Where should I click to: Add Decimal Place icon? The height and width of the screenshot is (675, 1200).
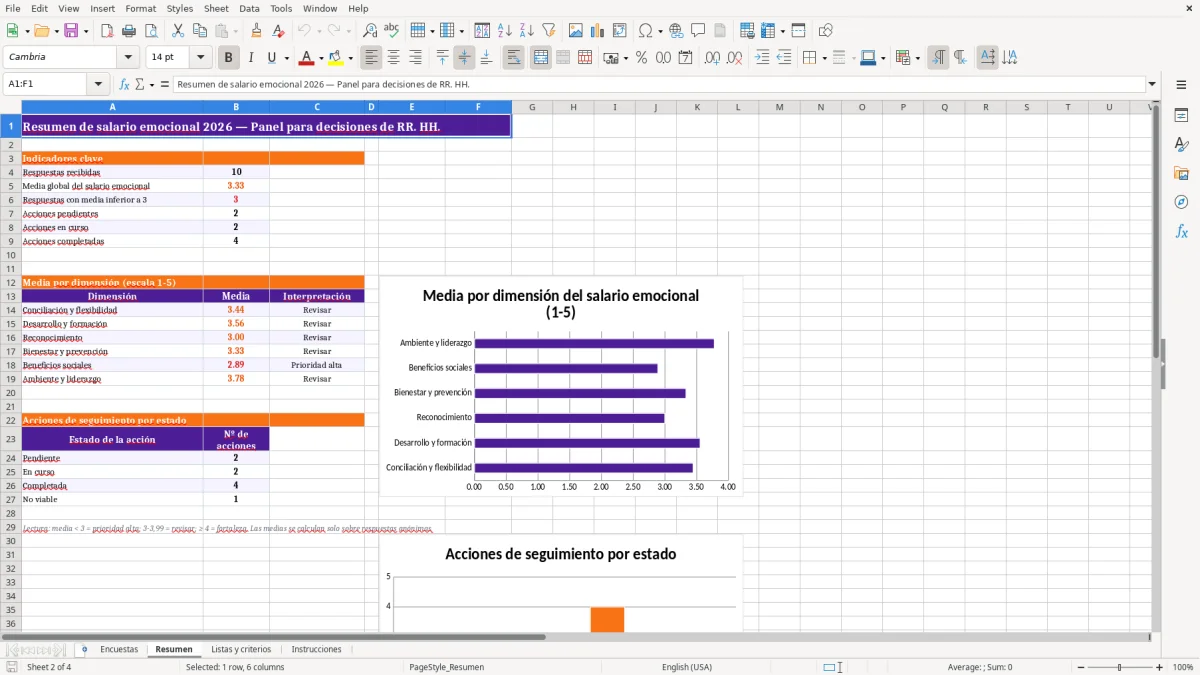coord(712,58)
